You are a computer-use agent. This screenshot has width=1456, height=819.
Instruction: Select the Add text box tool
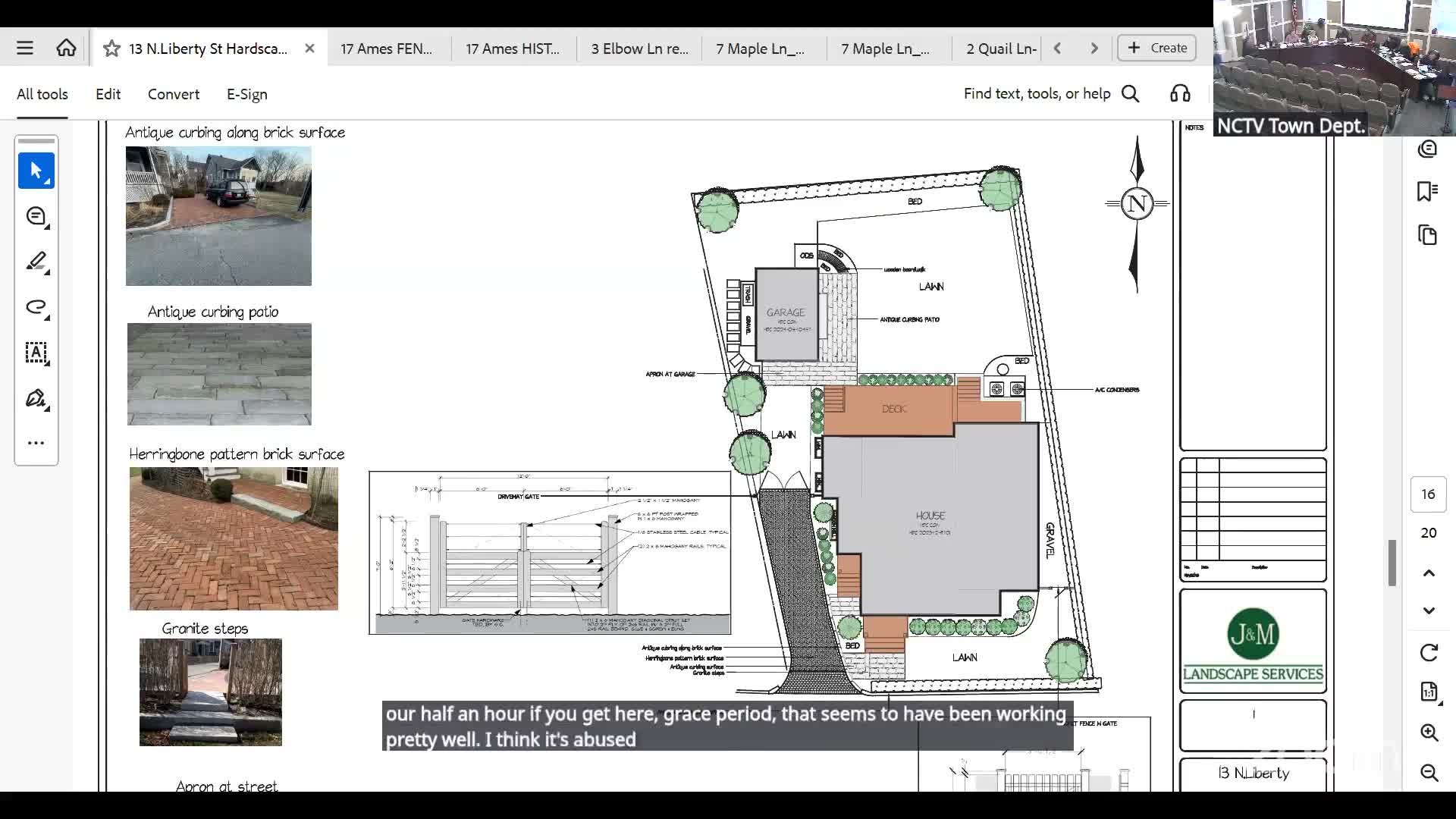(36, 353)
